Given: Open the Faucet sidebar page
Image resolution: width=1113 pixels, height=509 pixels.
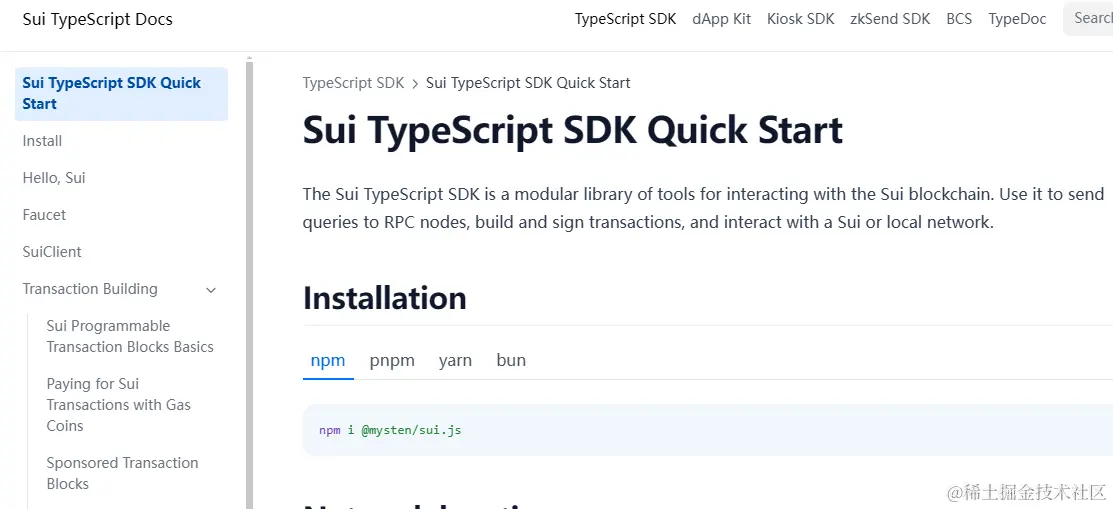Looking at the screenshot, I should [44, 215].
